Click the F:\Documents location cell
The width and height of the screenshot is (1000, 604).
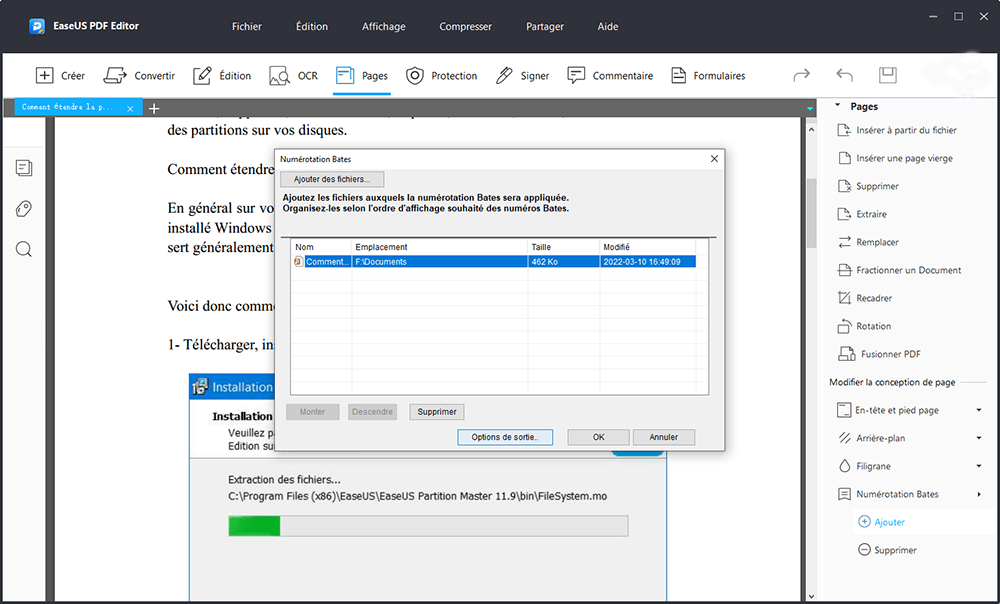[x=439, y=261]
